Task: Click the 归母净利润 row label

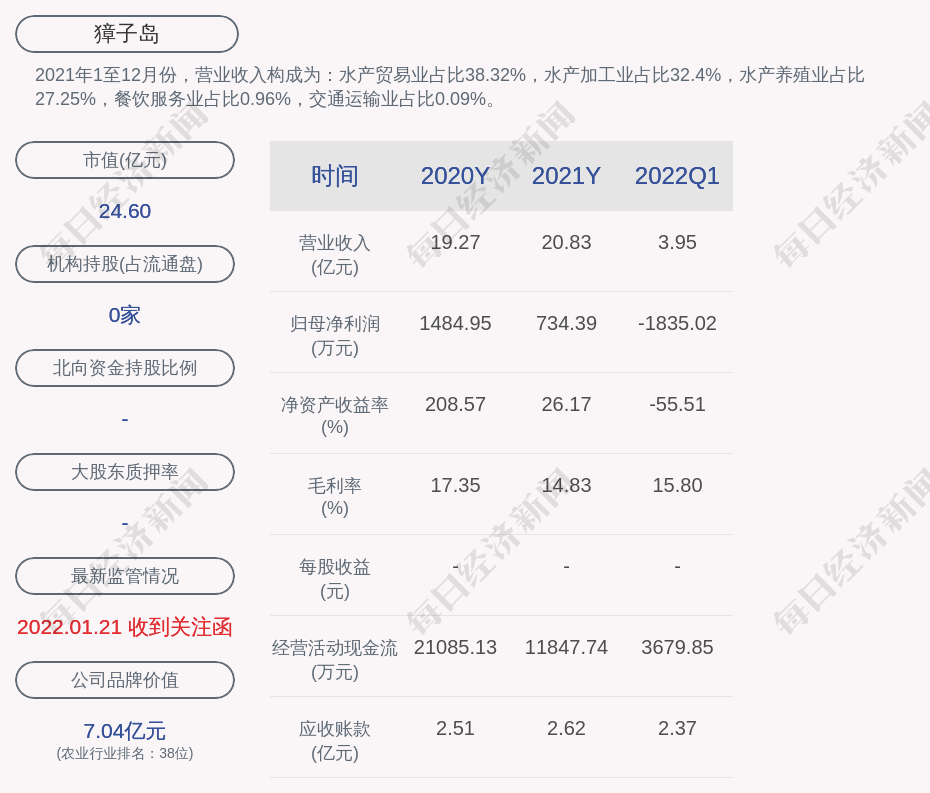Action: (334, 335)
